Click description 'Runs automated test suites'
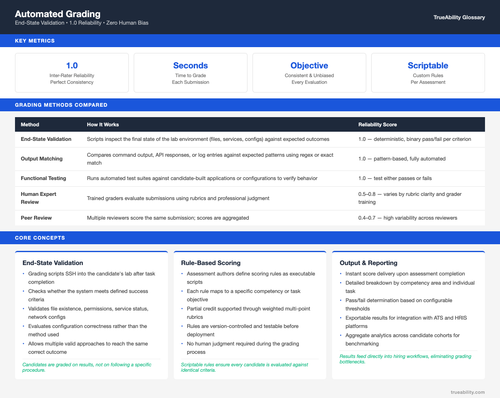The height and width of the screenshot is (398, 500). pyautogui.click(x=202, y=178)
